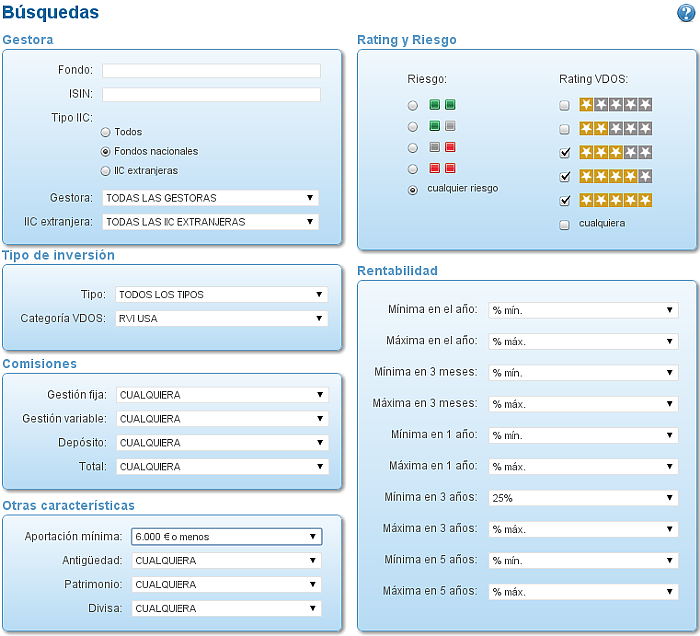This screenshot has width=700, height=636.
Task: Open the blue help question-mark icon
Action: click(686, 13)
